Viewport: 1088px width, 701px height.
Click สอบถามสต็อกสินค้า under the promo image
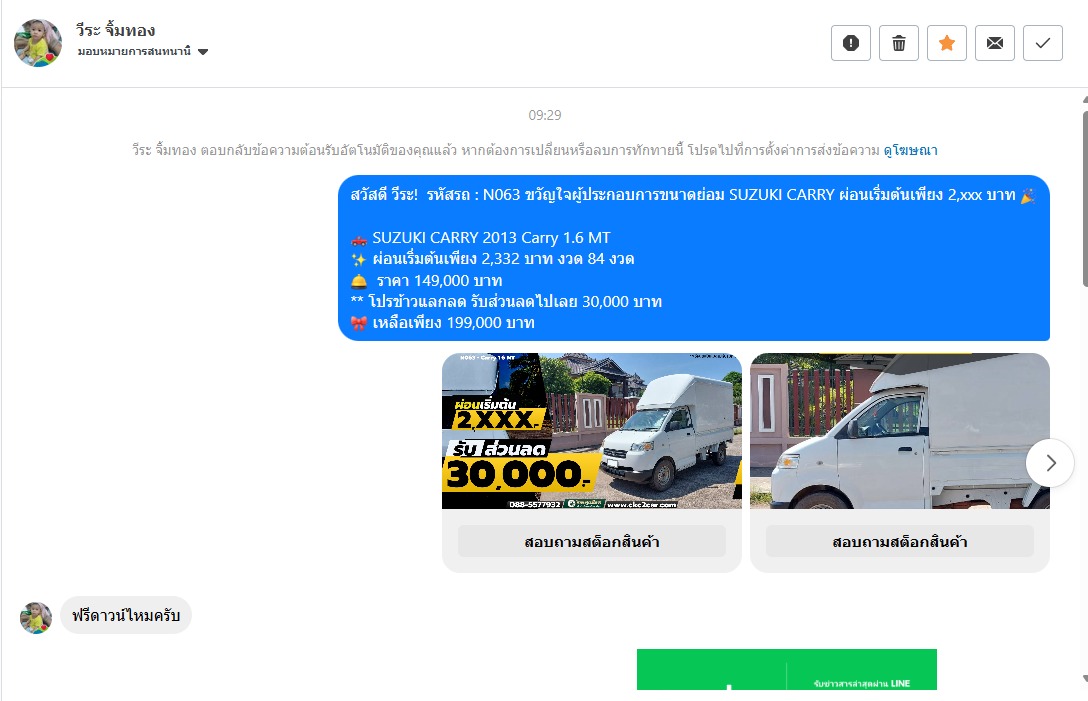tap(591, 541)
